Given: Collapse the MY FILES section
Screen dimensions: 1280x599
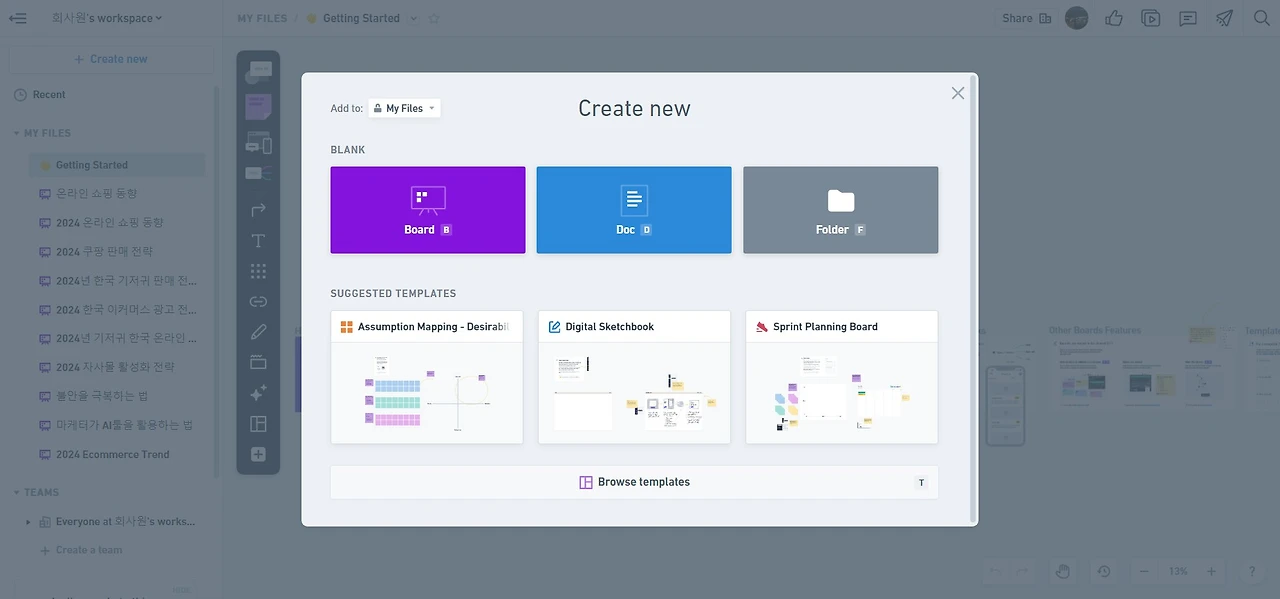Looking at the screenshot, I should (x=16, y=133).
